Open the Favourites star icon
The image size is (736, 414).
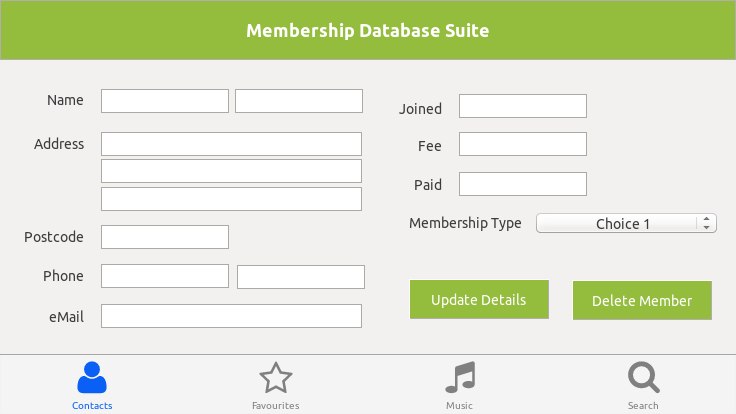275,377
